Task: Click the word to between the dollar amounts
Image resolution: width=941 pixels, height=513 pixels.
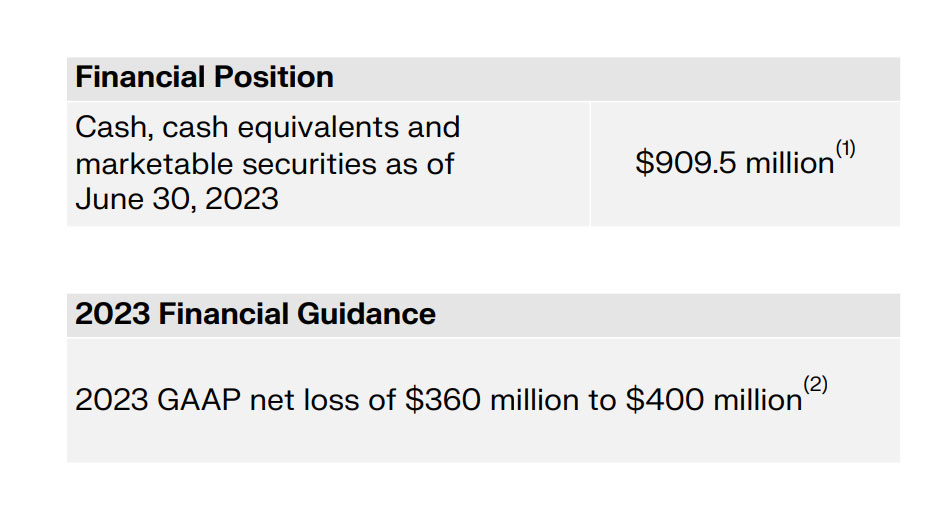Action: coord(603,400)
